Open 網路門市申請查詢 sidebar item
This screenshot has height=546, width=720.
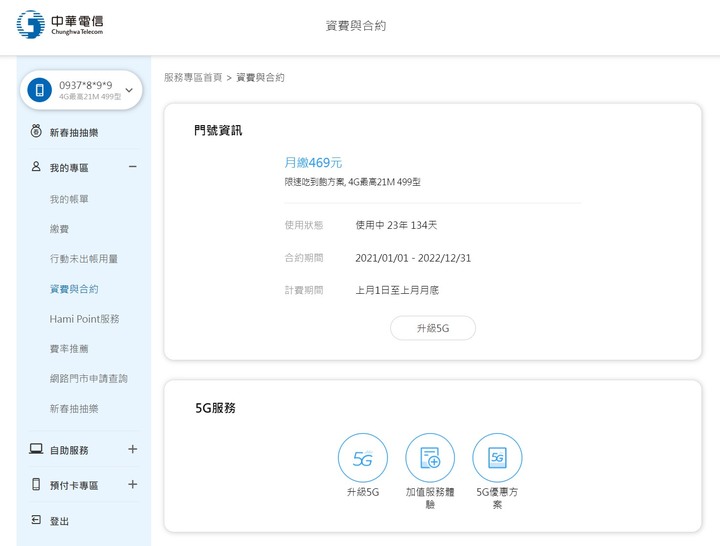89,378
